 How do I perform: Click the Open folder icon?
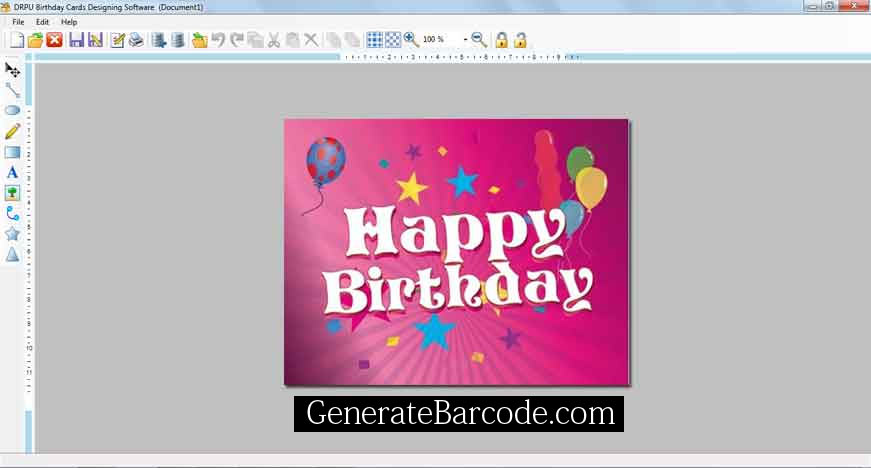35,40
